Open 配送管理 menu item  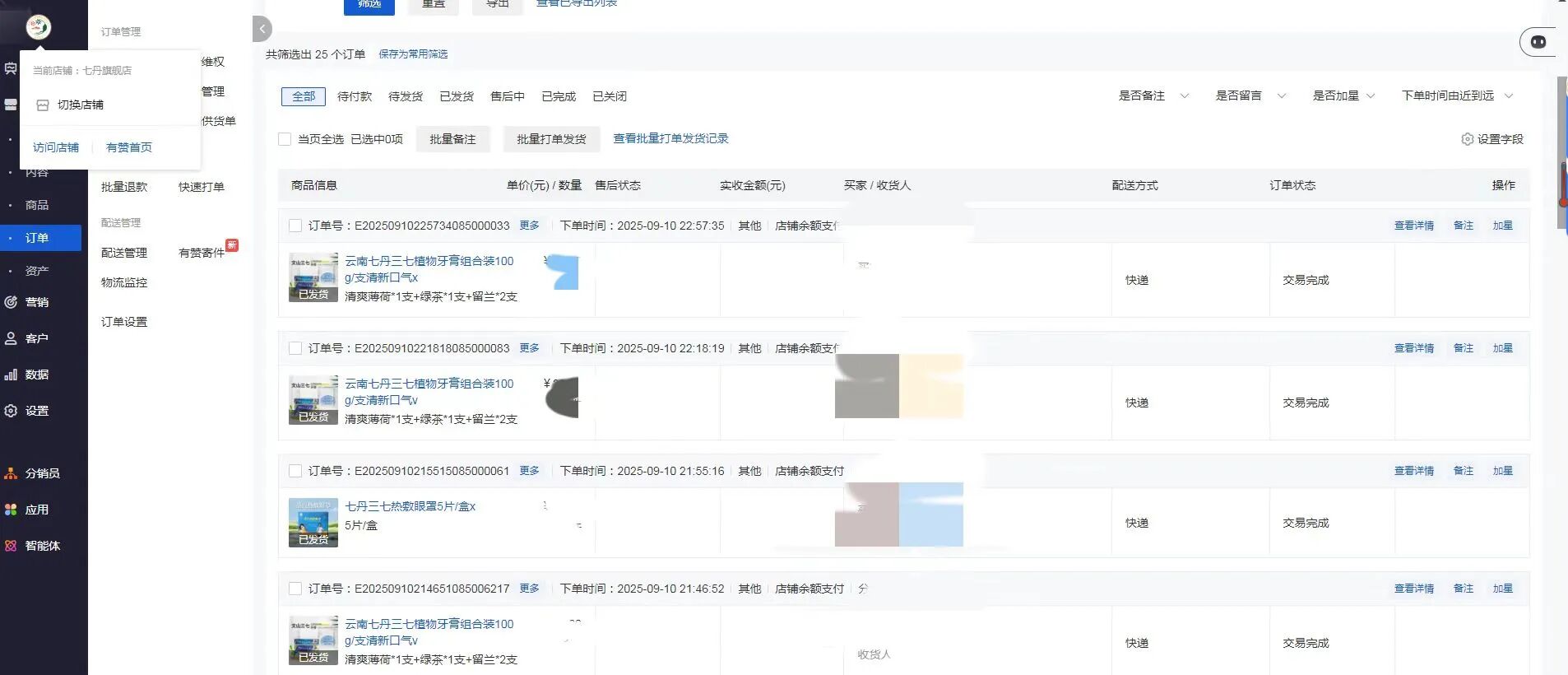(x=124, y=253)
